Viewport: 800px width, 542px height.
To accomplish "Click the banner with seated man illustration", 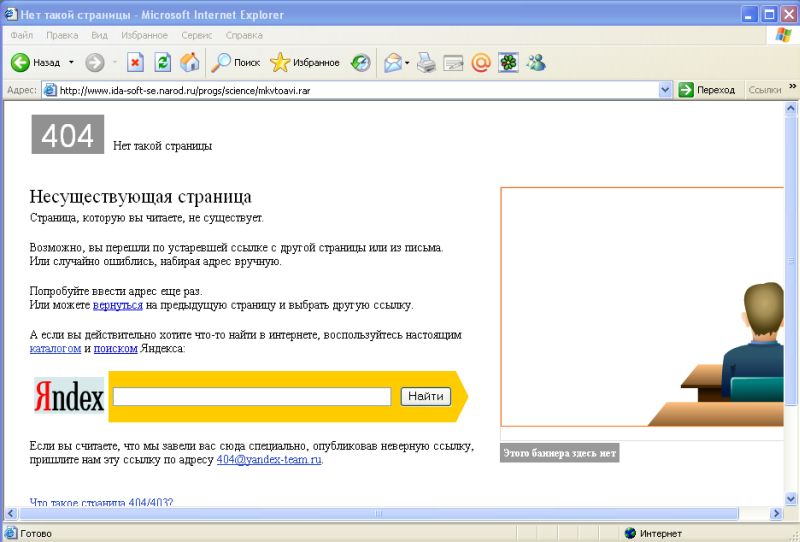I will 642,306.
